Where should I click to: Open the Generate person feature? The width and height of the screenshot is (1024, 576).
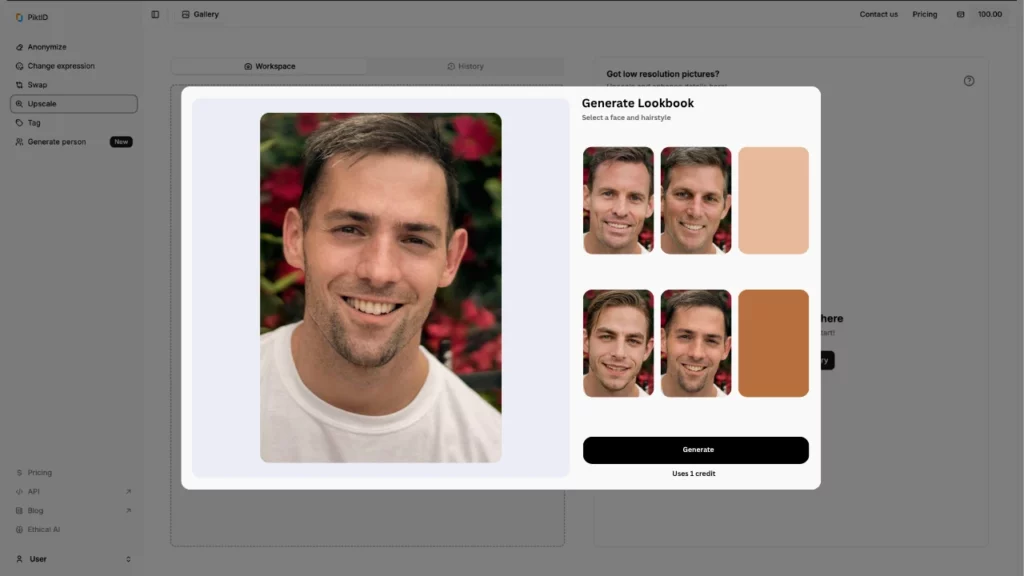tap(56, 141)
